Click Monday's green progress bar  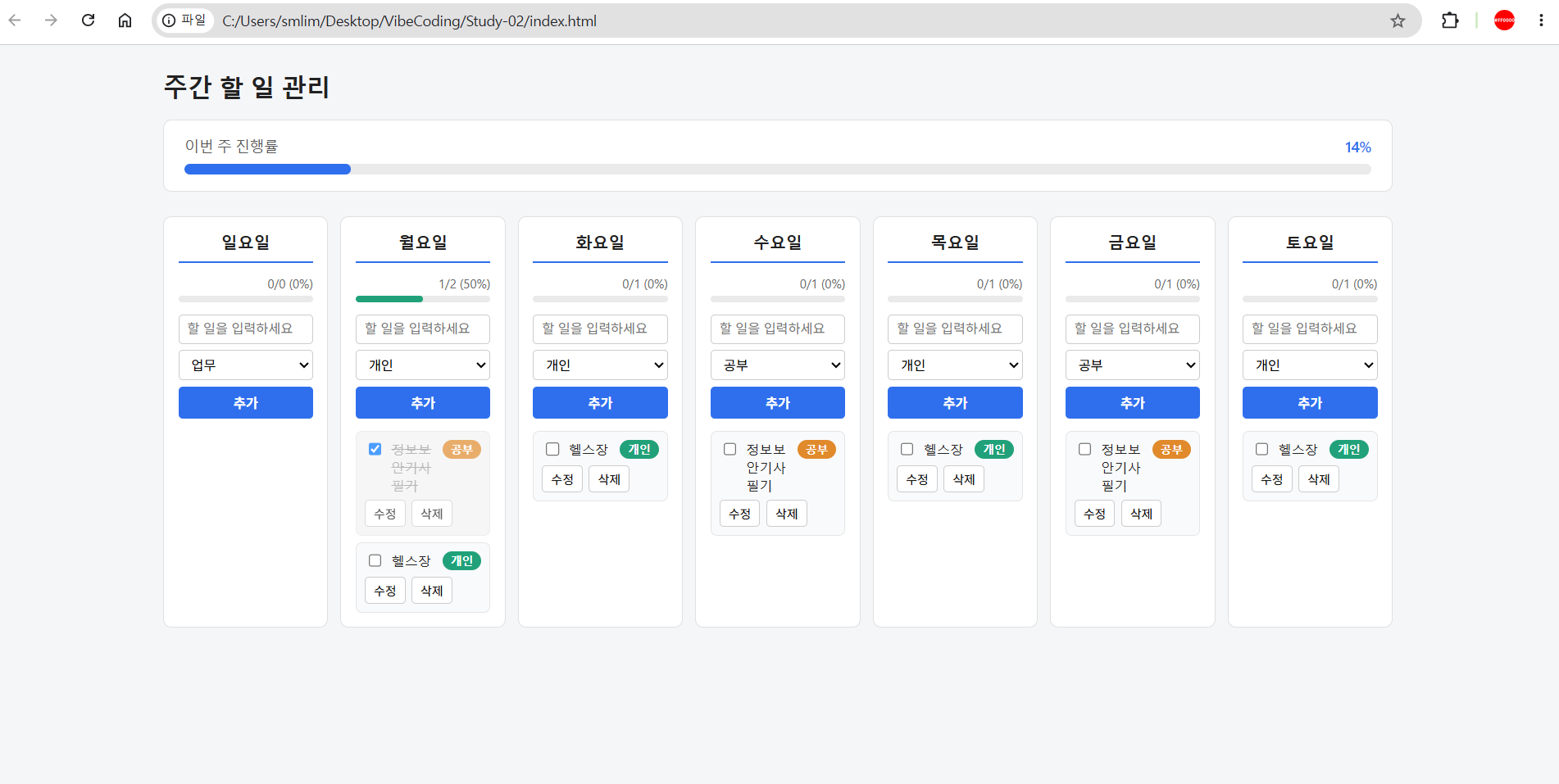(x=423, y=299)
